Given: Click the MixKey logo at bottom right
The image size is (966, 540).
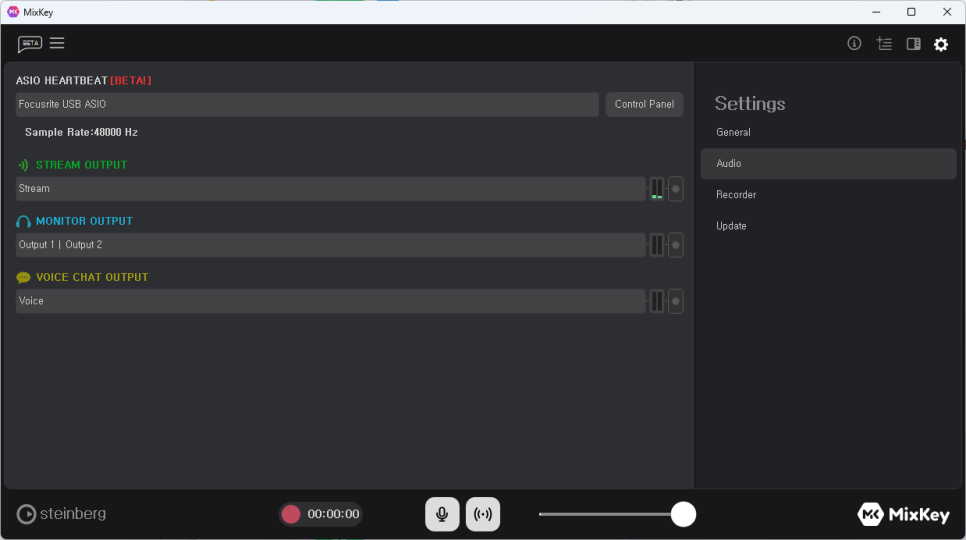Looking at the screenshot, I should point(903,514).
